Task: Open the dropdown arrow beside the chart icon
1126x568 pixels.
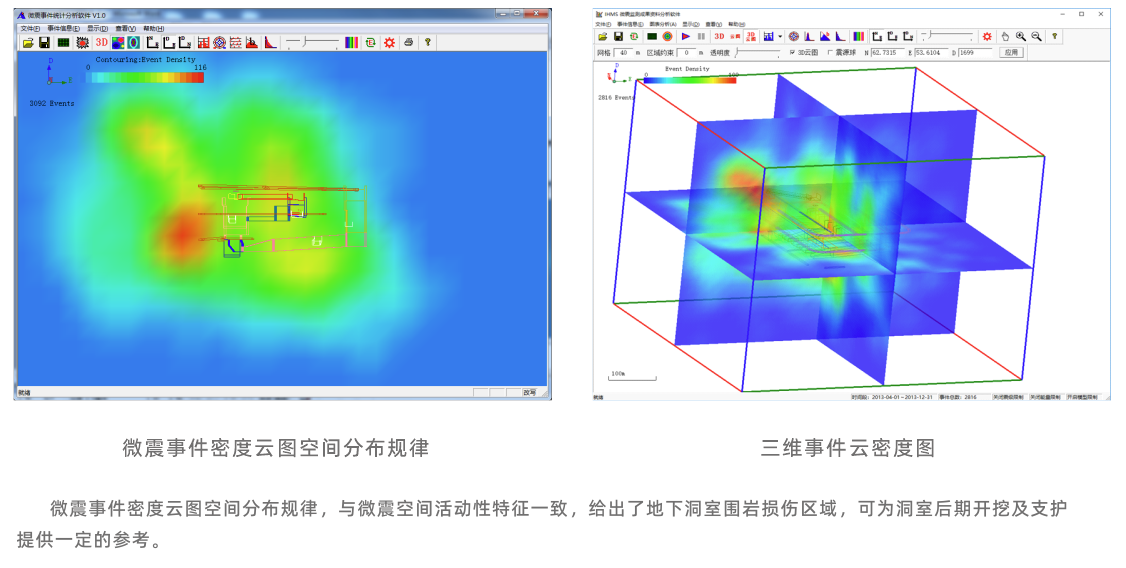Action: point(779,36)
